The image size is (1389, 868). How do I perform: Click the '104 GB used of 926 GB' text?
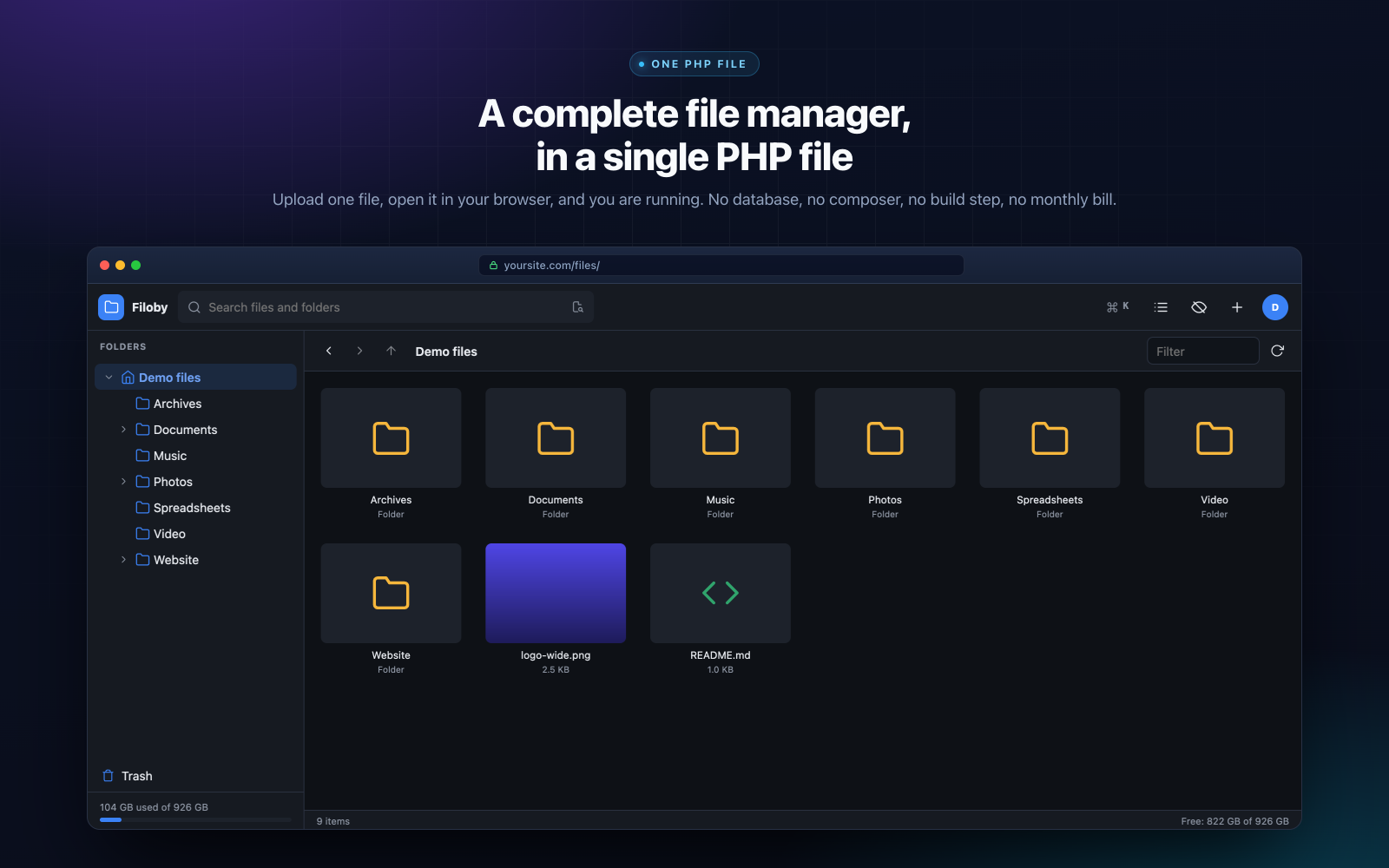(154, 807)
